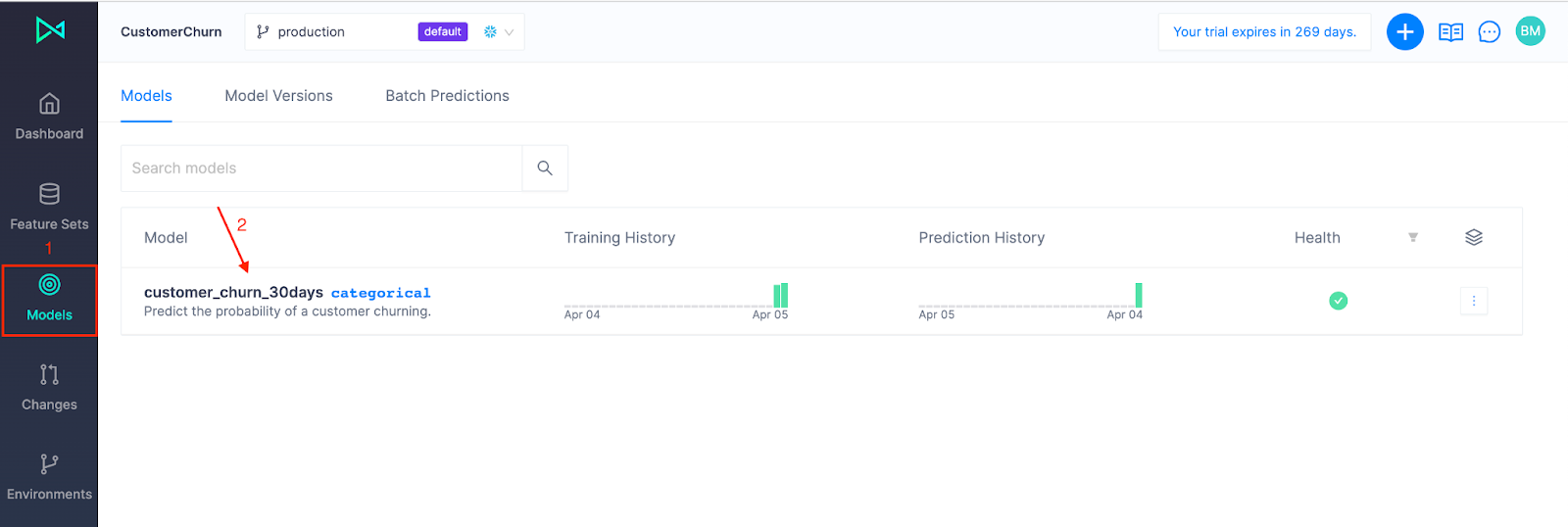
Task: Open Environments in the sidebar
Action: point(49,476)
